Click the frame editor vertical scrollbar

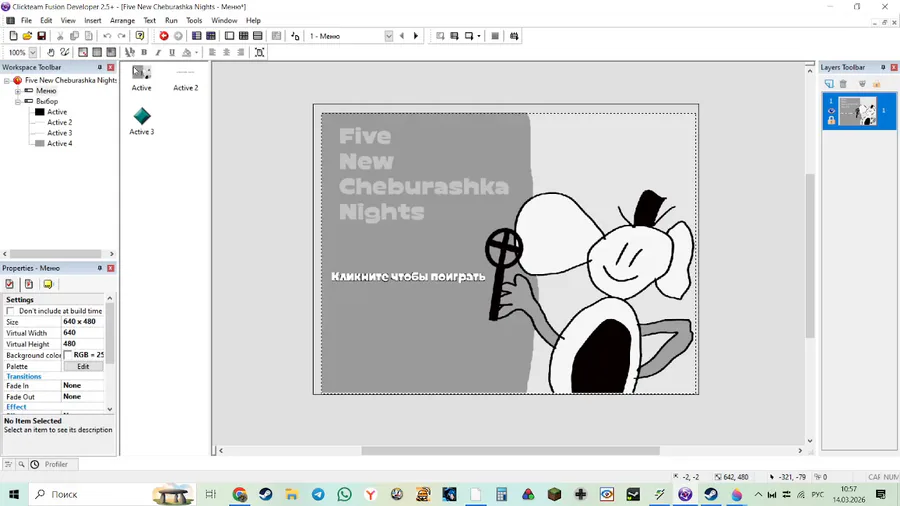810,255
